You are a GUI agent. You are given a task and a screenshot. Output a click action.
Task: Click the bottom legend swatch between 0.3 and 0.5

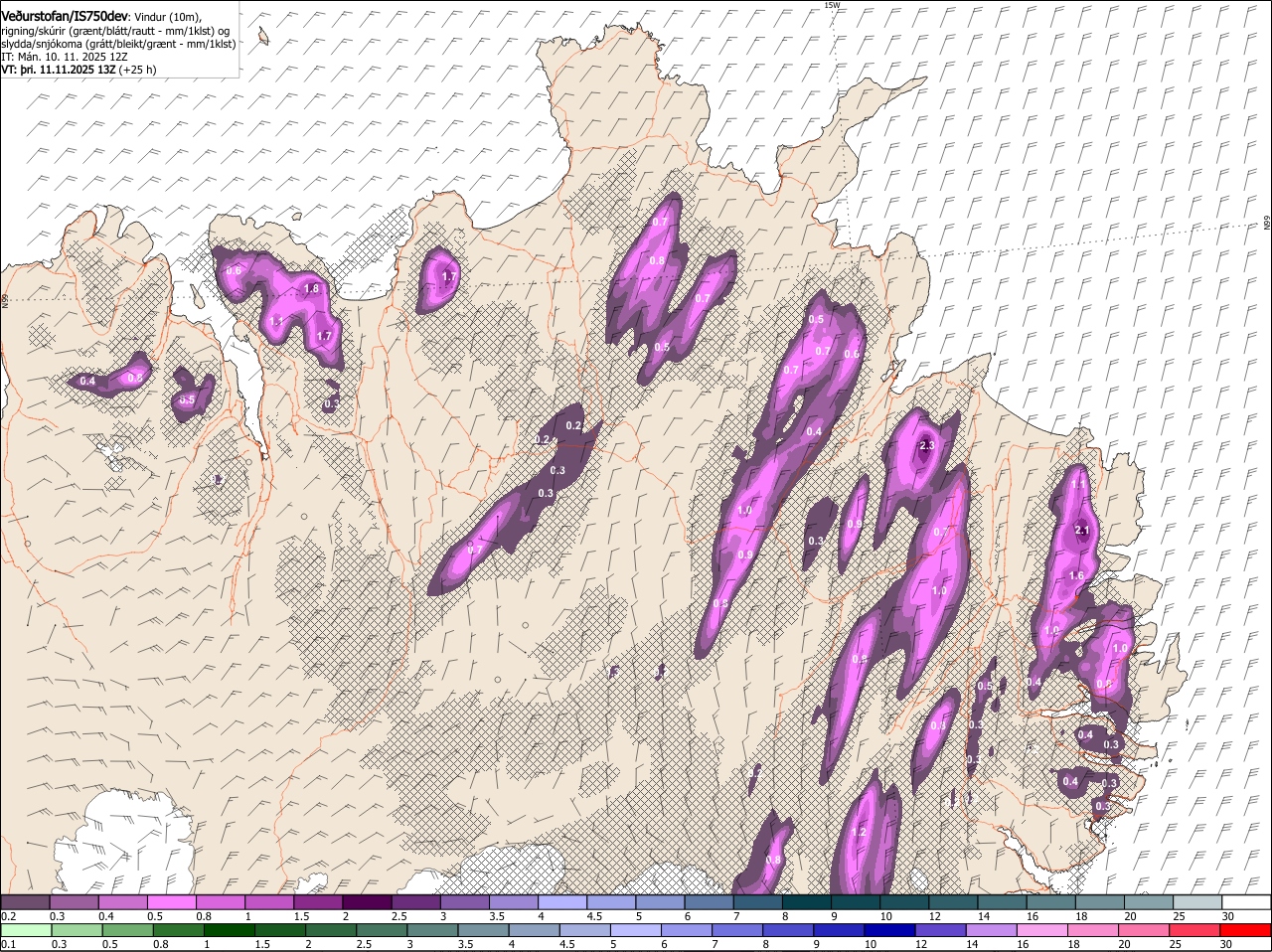77,930
